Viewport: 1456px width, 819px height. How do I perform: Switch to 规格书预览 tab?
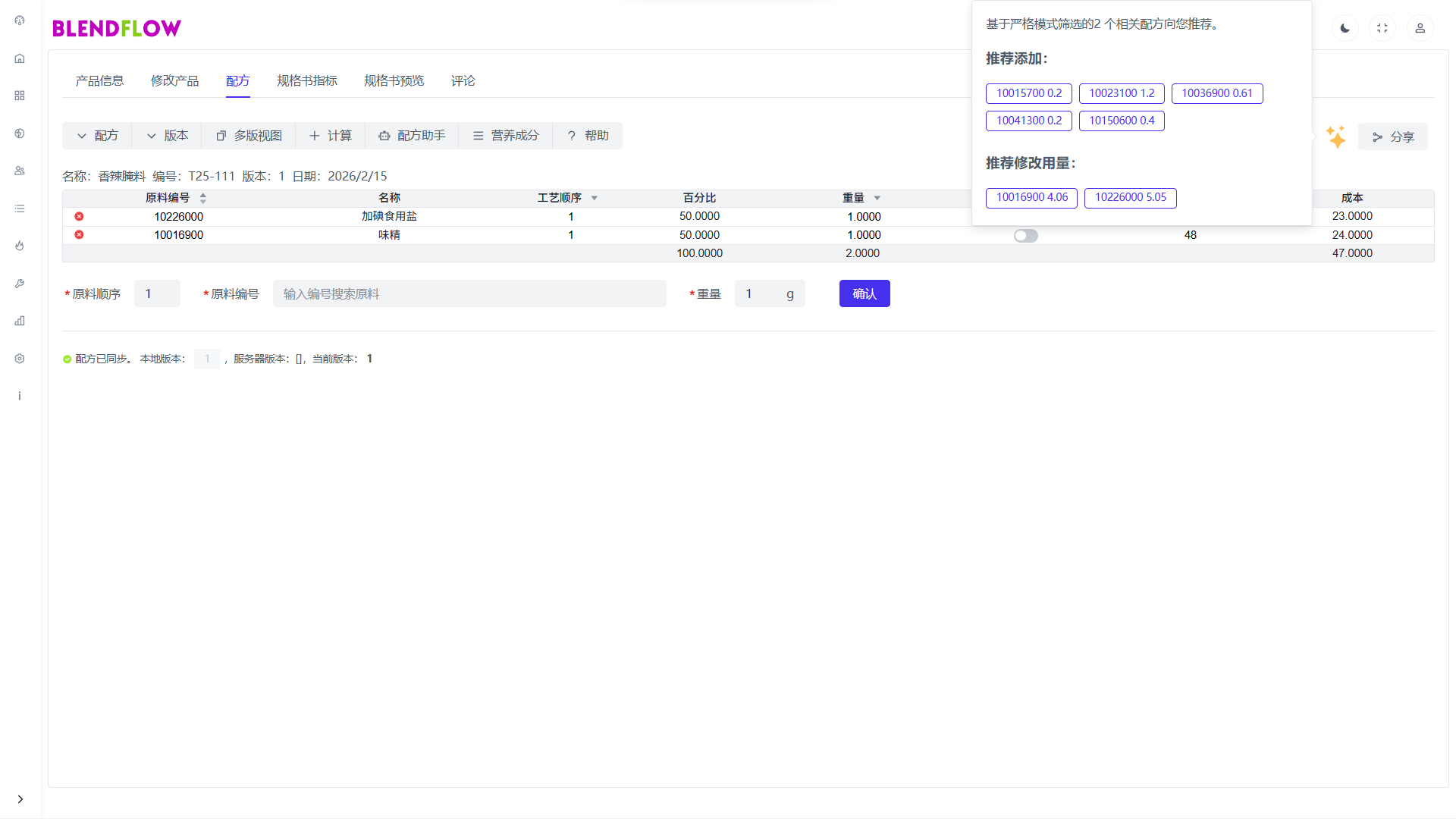[x=394, y=80]
